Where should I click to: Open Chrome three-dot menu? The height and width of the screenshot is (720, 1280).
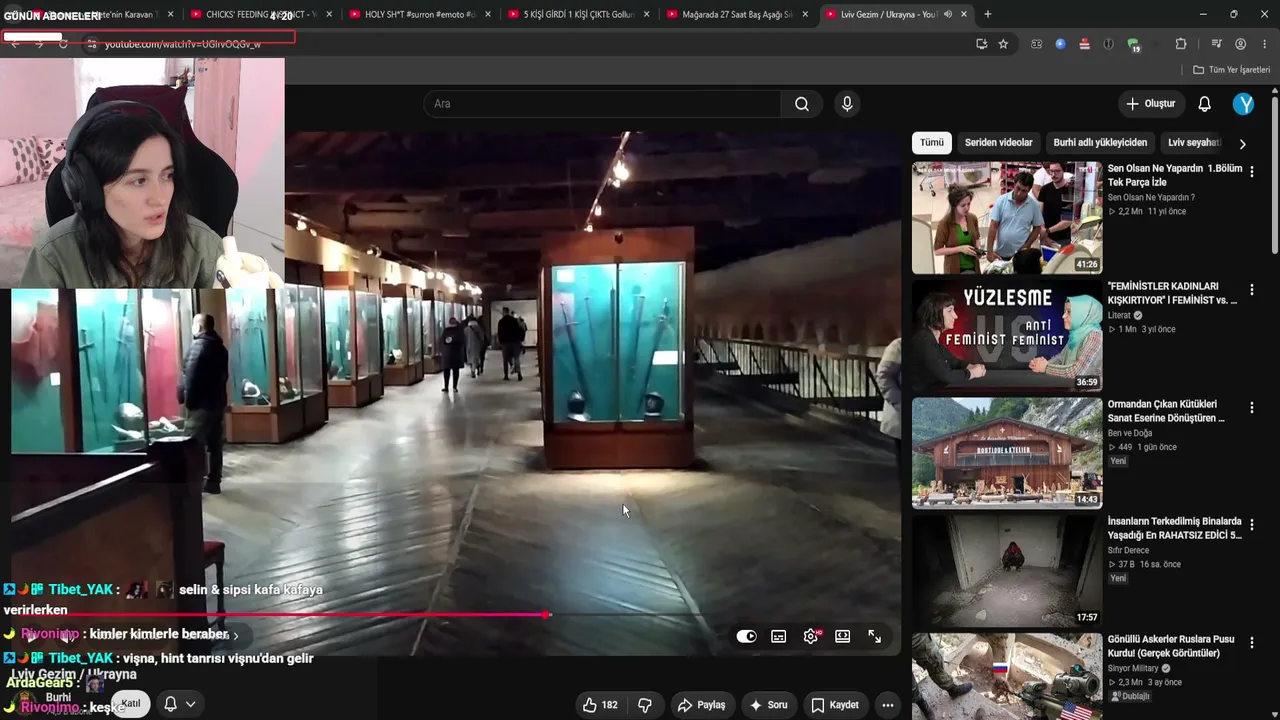coord(1265,44)
